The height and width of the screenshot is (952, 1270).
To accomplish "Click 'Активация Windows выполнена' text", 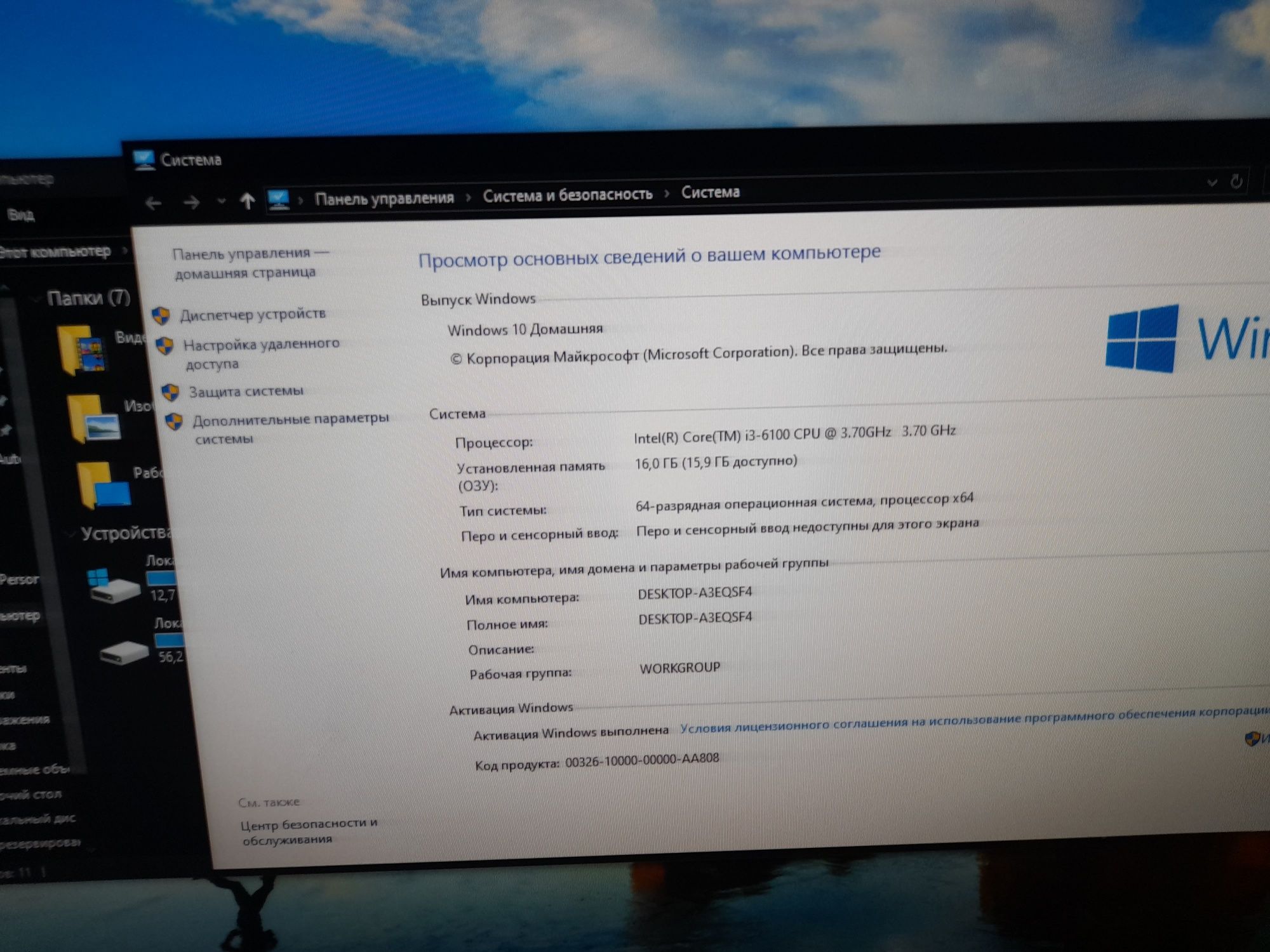I will tap(571, 733).
